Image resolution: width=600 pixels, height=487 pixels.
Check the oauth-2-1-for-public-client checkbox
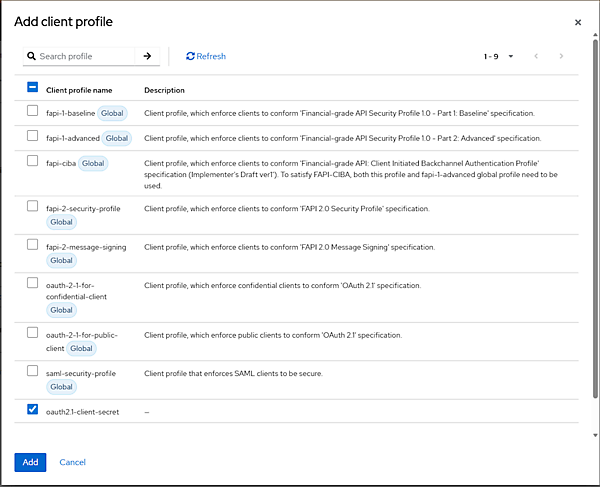[x=33, y=333]
